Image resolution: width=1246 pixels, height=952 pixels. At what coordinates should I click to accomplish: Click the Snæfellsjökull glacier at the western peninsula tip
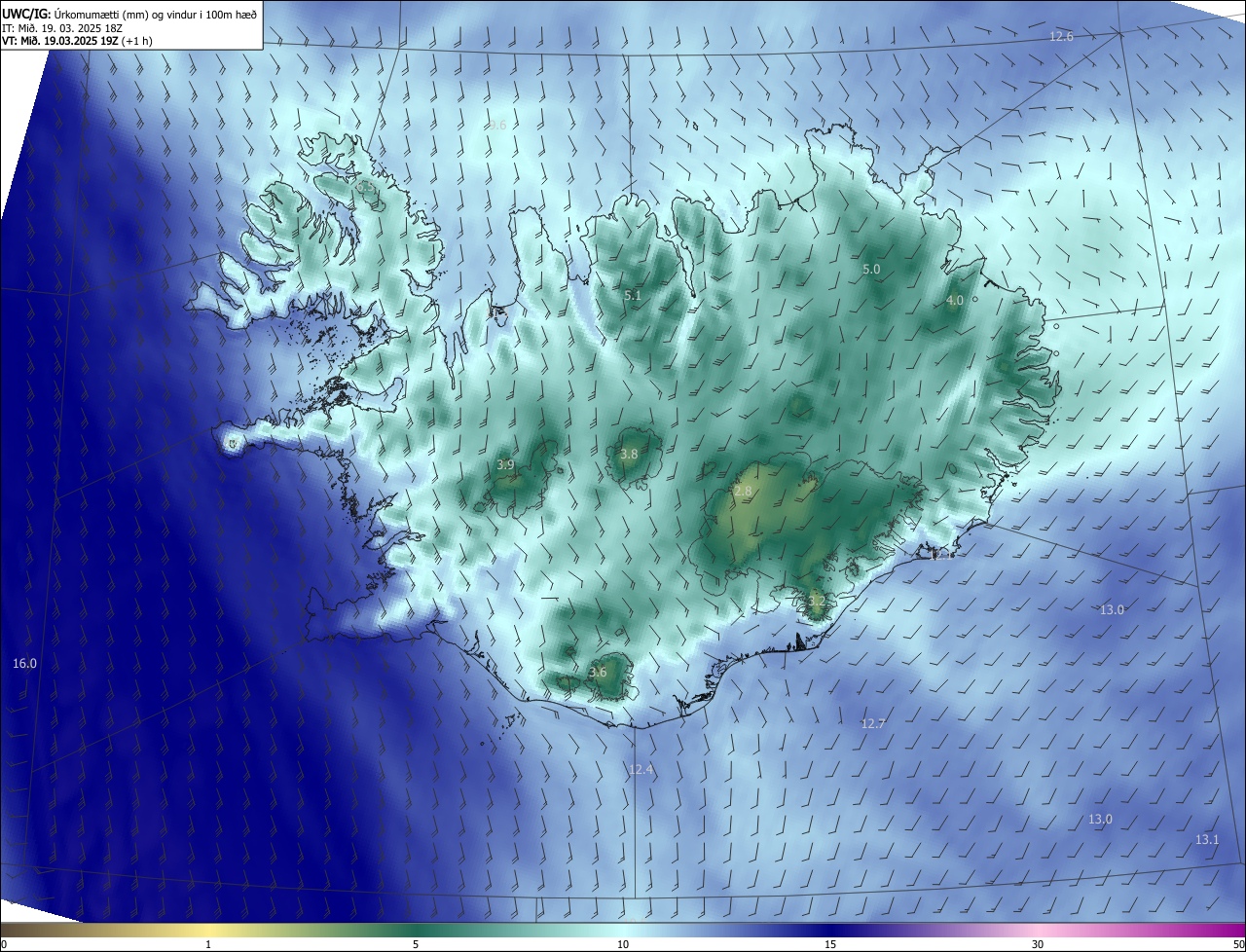(232, 444)
